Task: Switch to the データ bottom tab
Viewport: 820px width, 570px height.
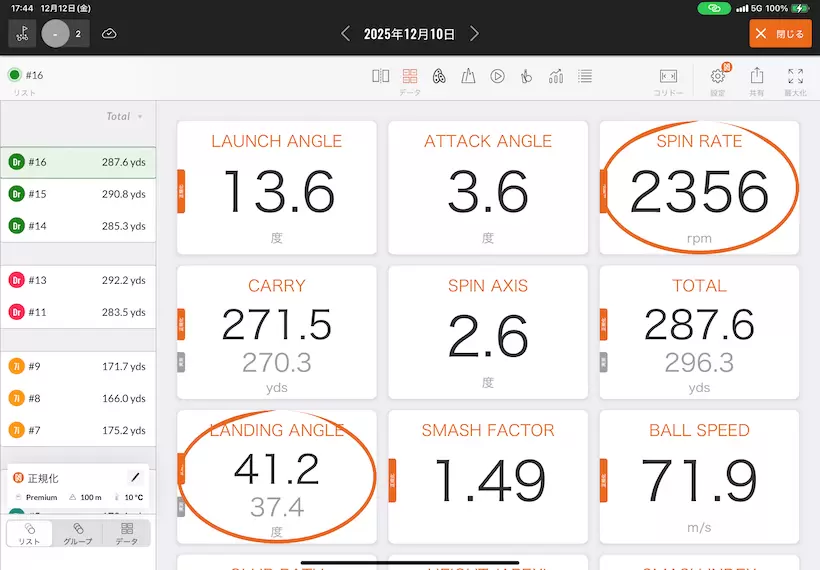Action: [x=127, y=533]
